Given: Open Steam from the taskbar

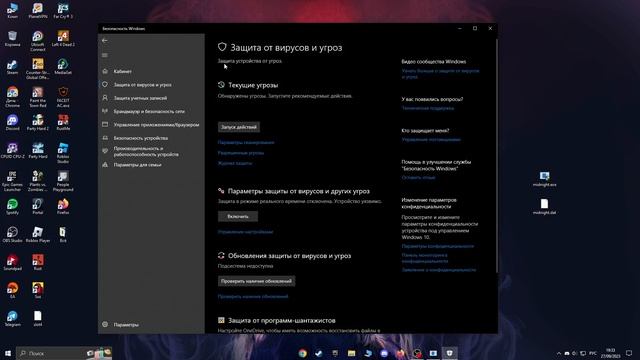Looking at the screenshot, I should 319,353.
